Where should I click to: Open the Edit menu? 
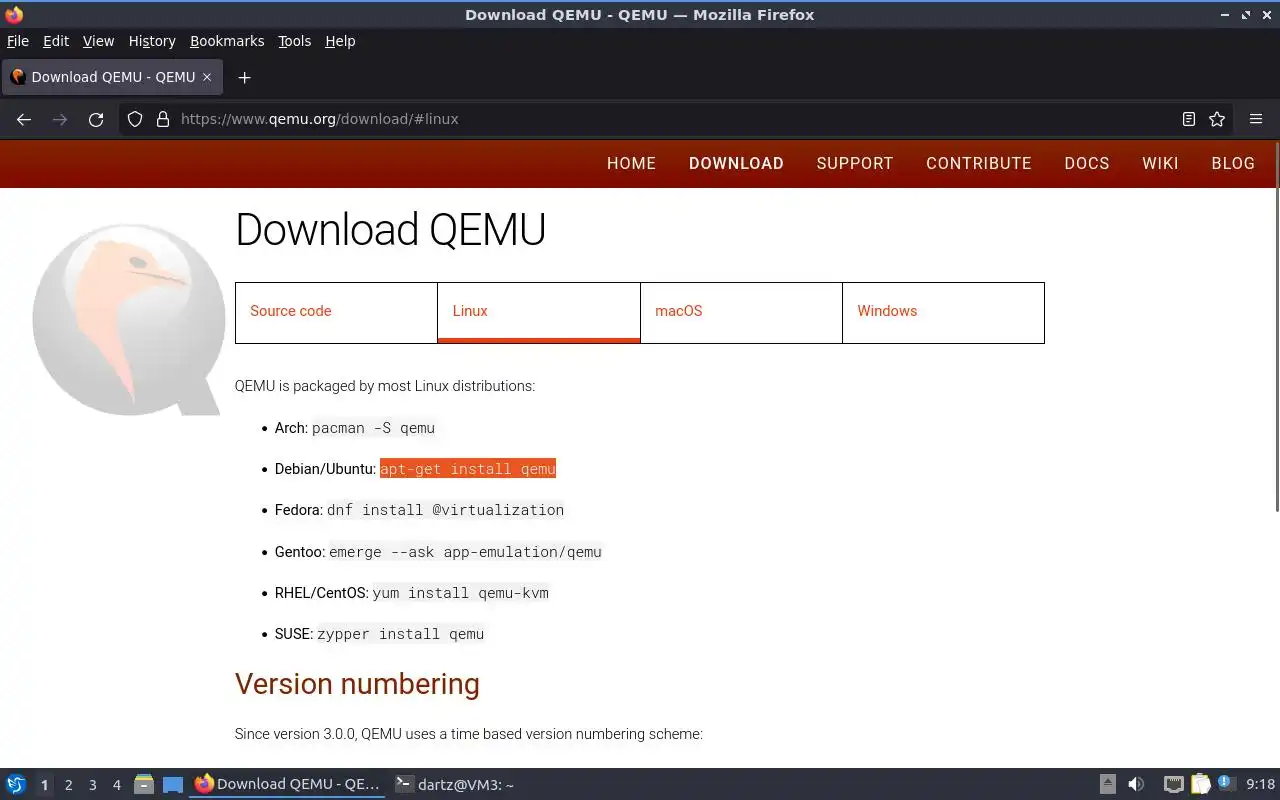(56, 41)
